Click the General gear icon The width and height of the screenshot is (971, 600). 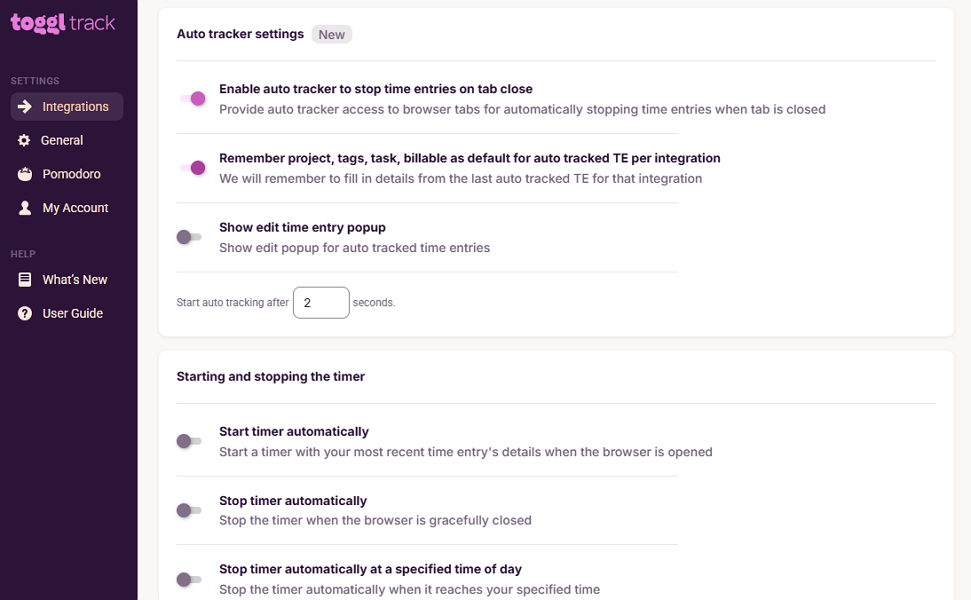point(24,141)
